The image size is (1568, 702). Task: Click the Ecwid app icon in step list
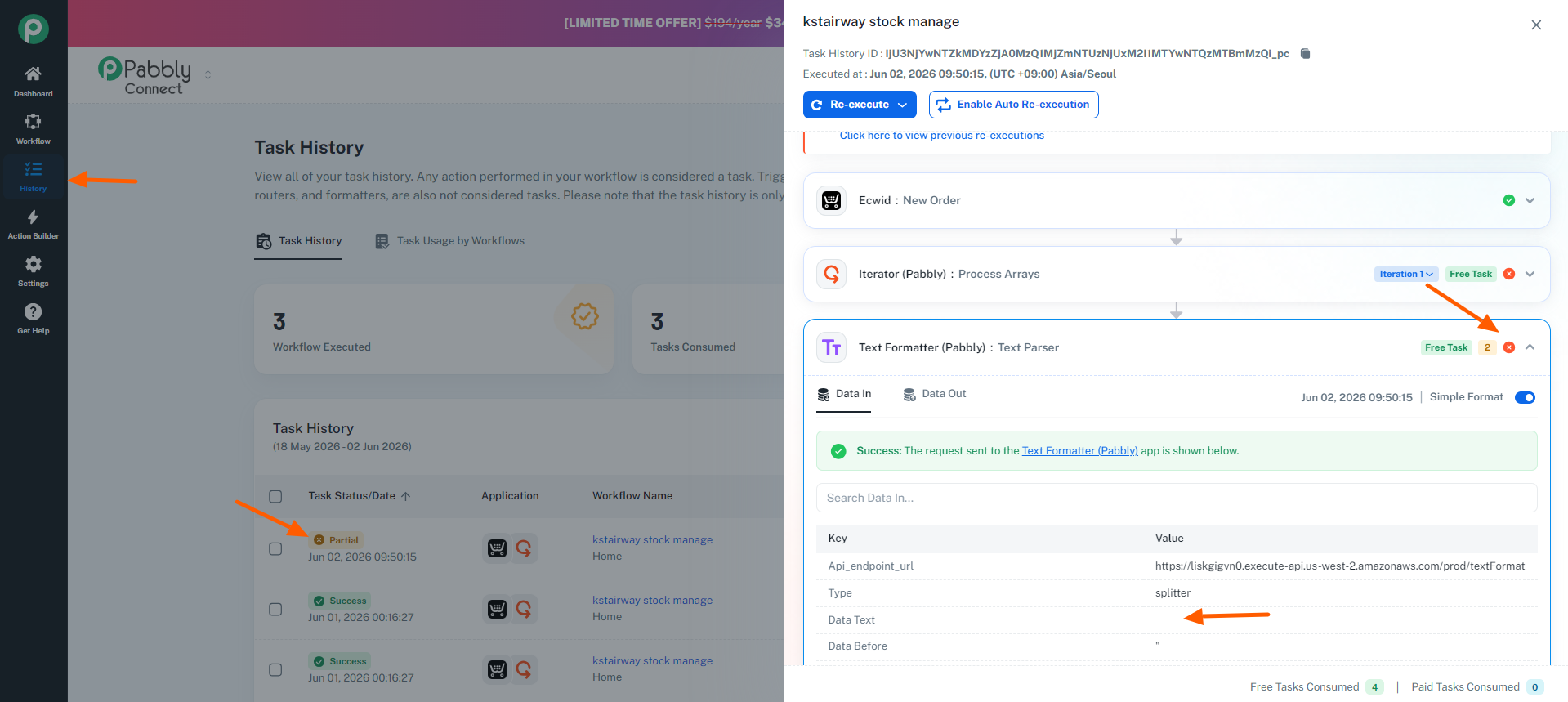point(832,200)
